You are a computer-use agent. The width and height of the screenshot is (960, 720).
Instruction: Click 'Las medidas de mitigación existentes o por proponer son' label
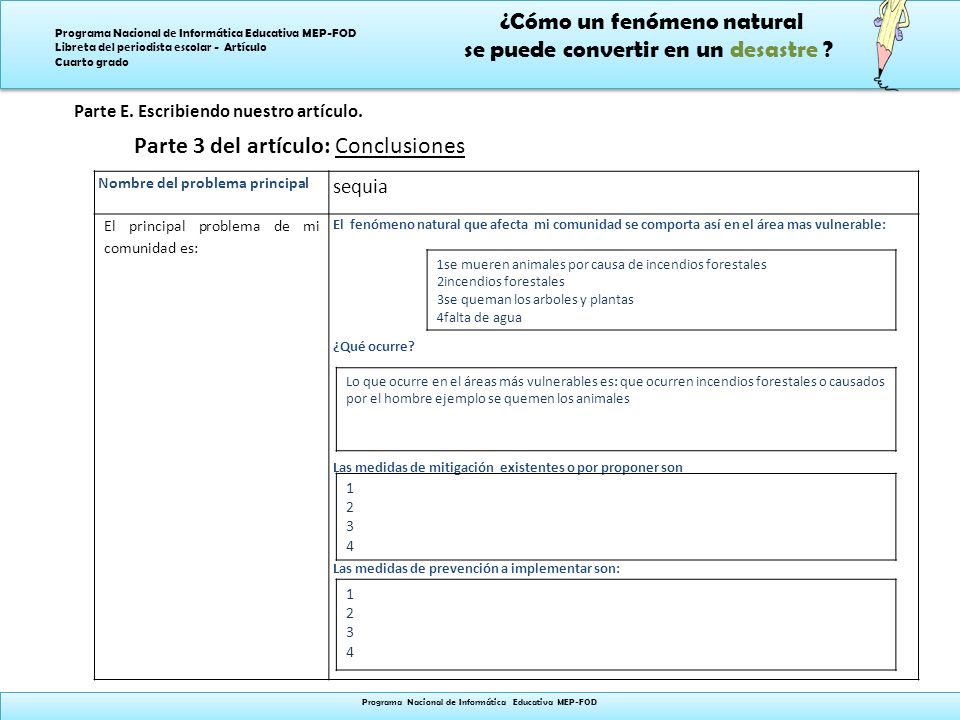click(508, 467)
